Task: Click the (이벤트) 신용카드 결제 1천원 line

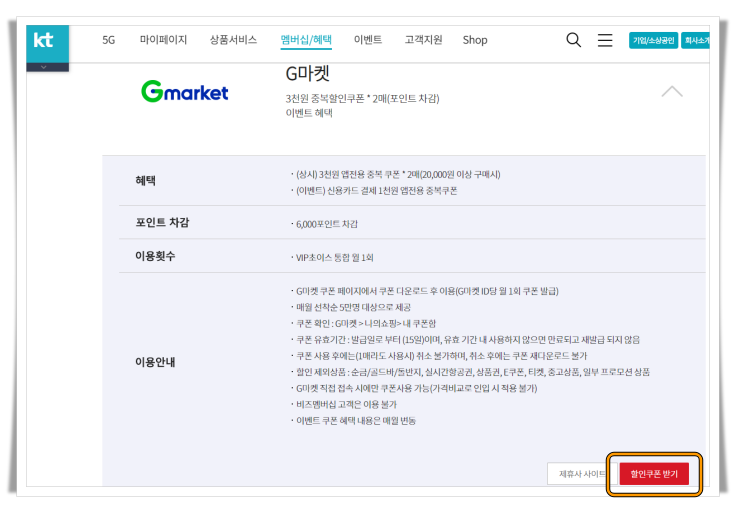Action: click(x=376, y=191)
